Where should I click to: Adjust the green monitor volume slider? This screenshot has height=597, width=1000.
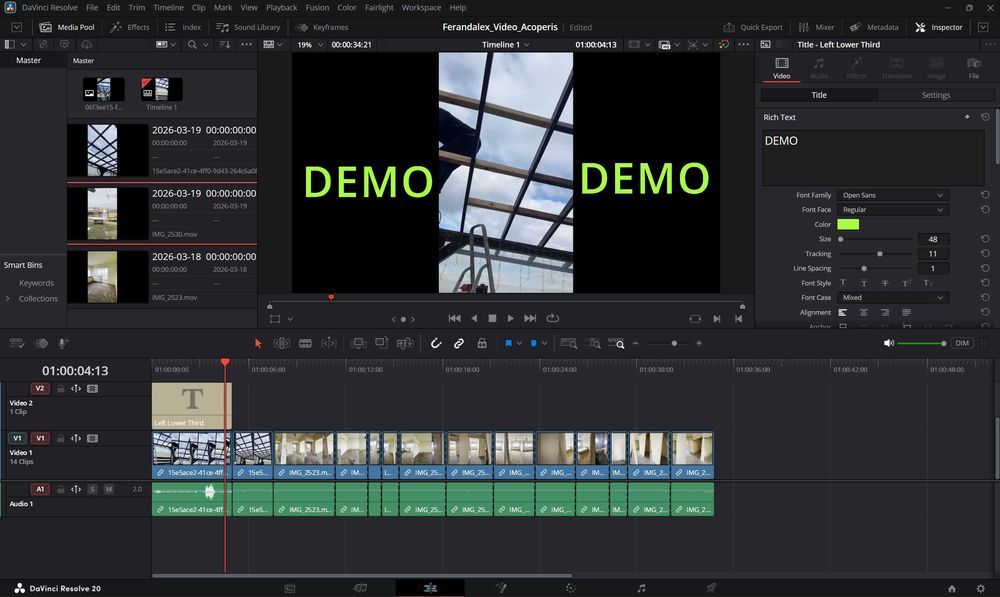pyautogui.click(x=922, y=343)
